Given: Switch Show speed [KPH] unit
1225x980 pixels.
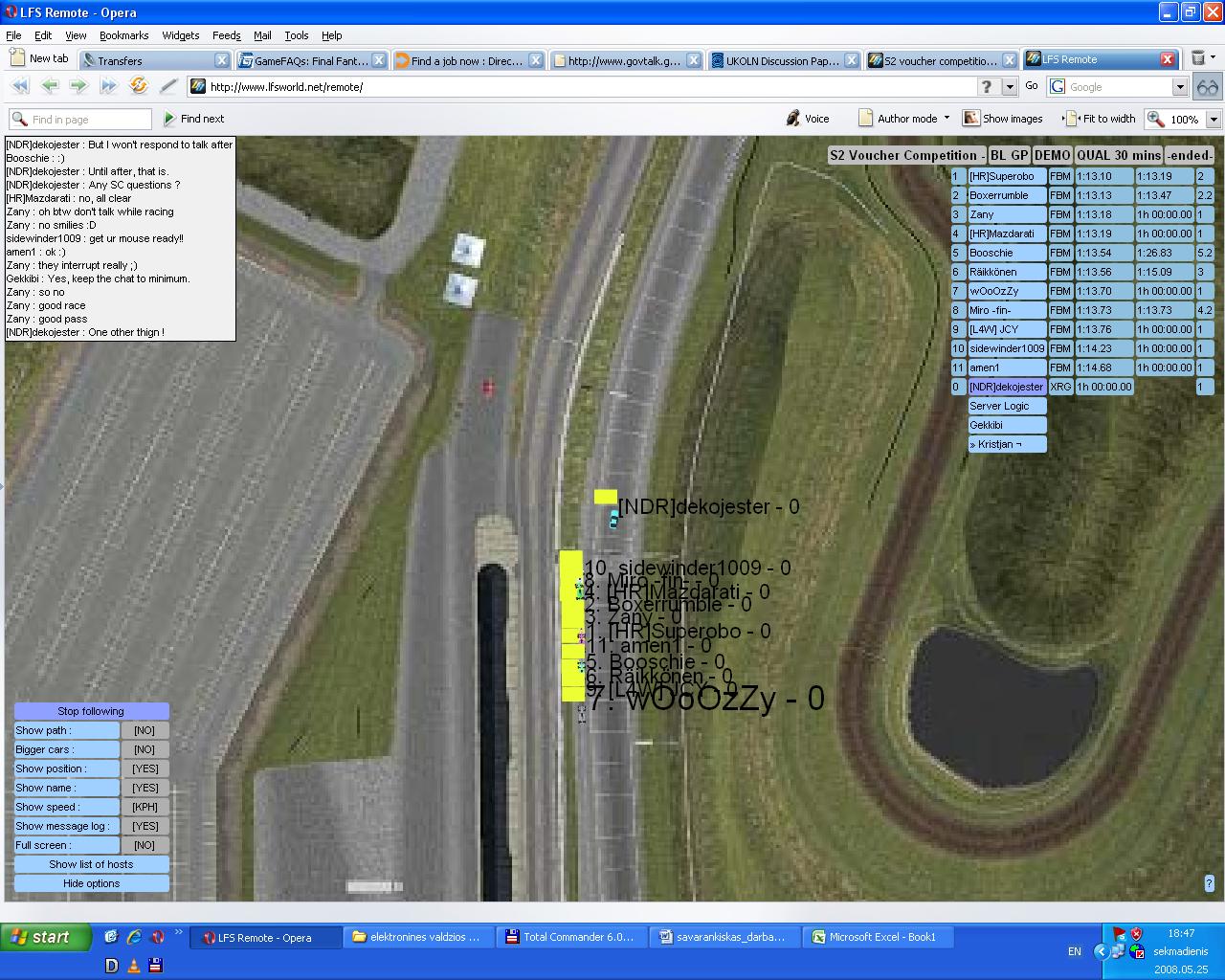Looking at the screenshot, I should [x=145, y=807].
